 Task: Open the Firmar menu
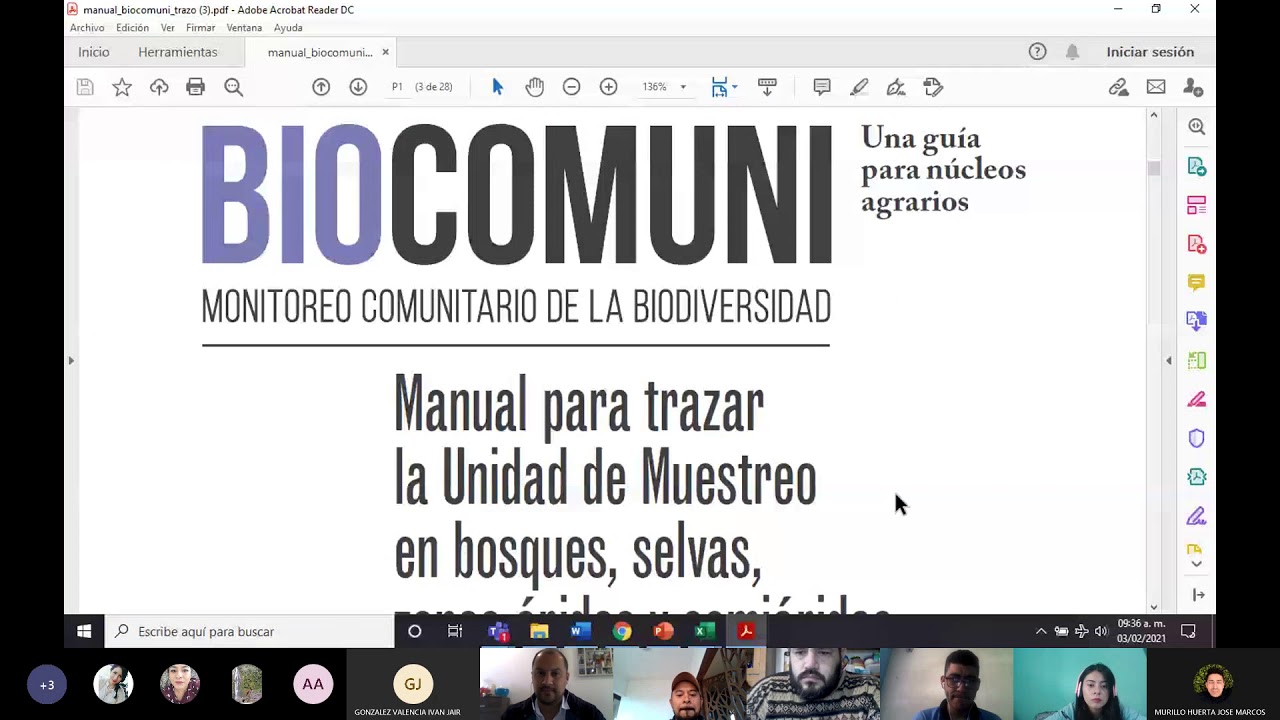[x=200, y=28]
